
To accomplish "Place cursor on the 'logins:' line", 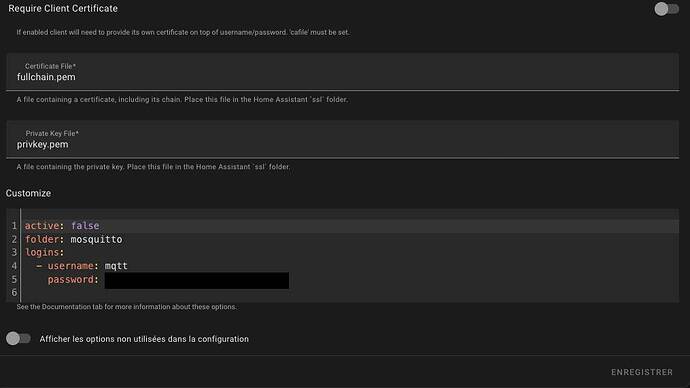I will pyautogui.click(x=351, y=253).
